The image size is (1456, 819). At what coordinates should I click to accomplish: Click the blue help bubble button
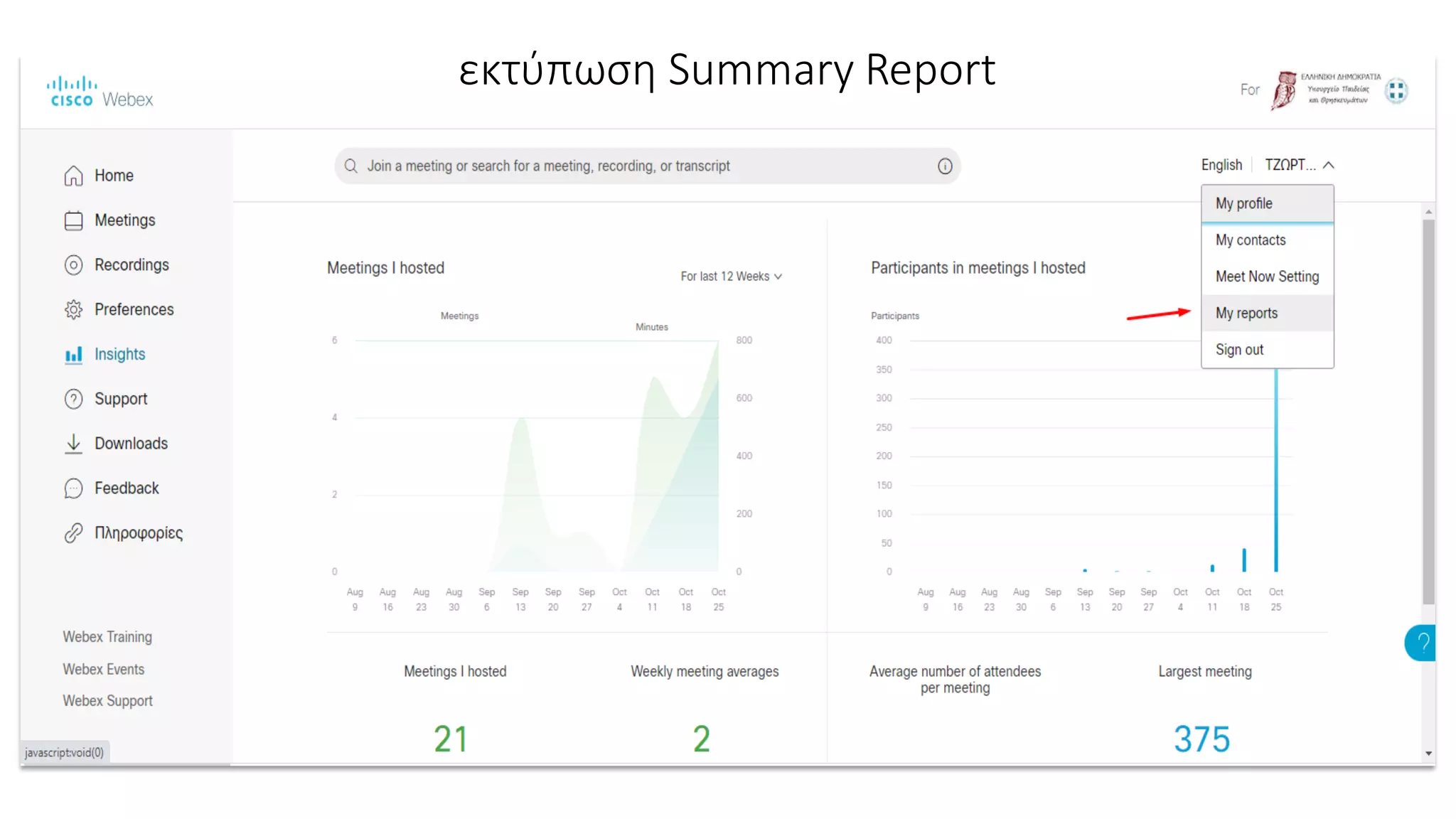click(x=1420, y=643)
